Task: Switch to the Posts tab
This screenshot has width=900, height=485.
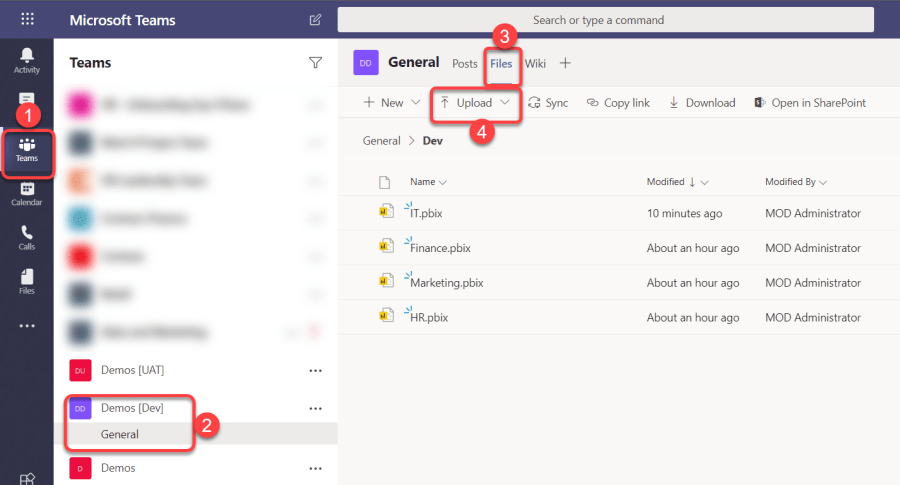Action: tap(464, 64)
